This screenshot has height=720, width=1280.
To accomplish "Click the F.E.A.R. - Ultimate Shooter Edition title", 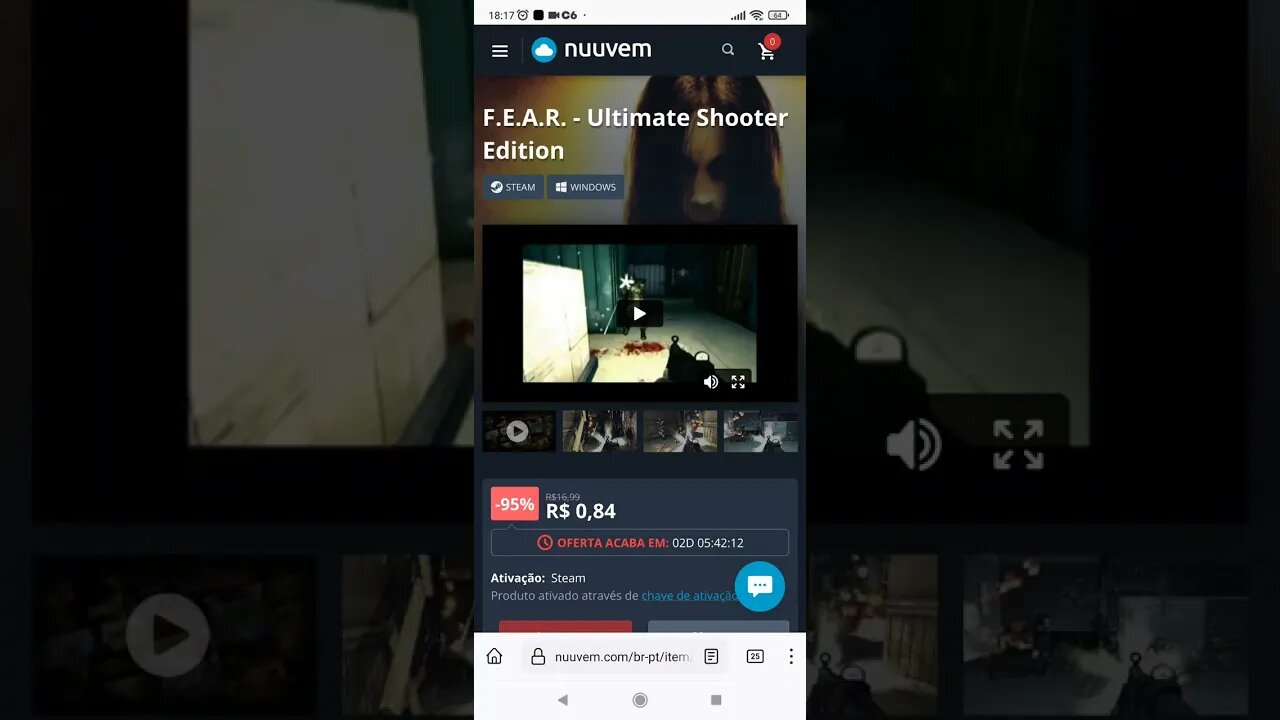I will [x=636, y=134].
